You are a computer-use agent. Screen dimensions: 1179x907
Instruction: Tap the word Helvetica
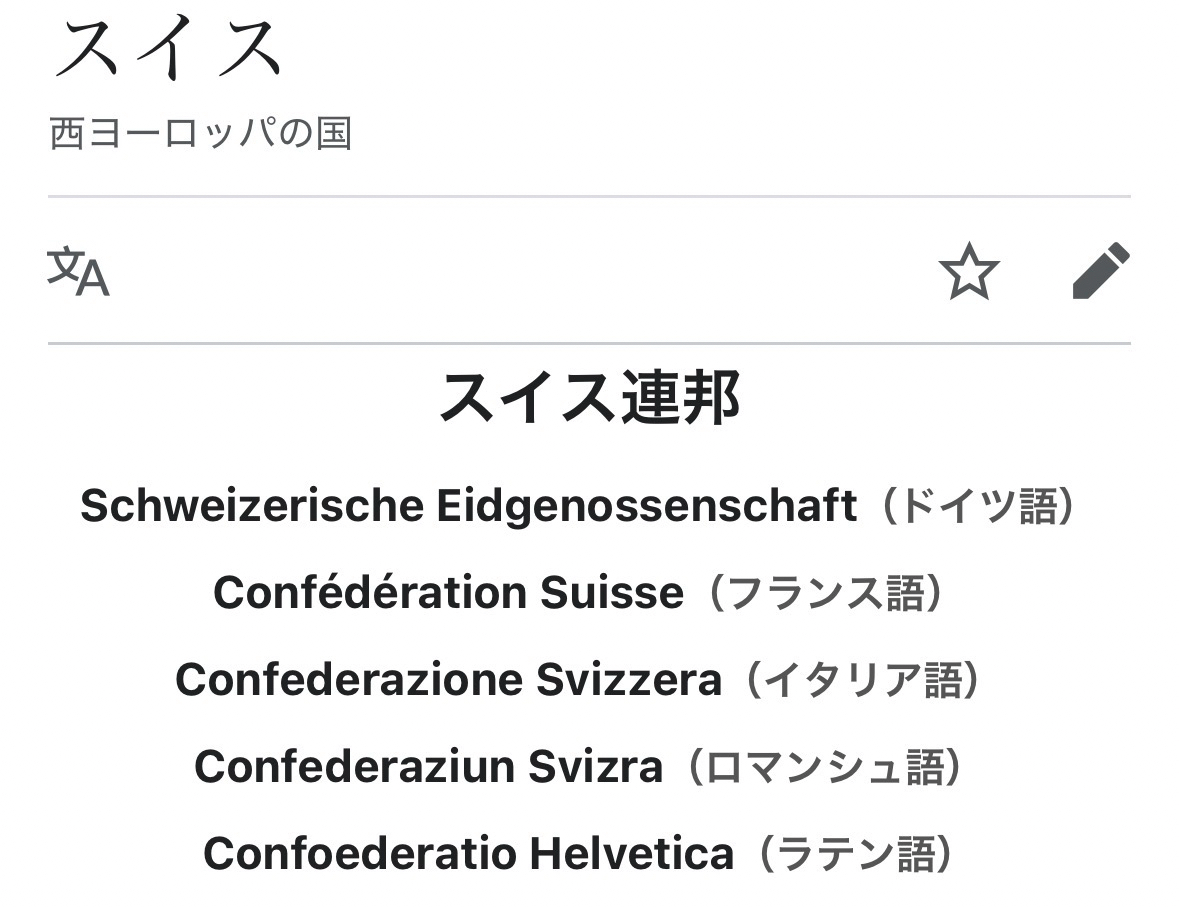pos(631,855)
